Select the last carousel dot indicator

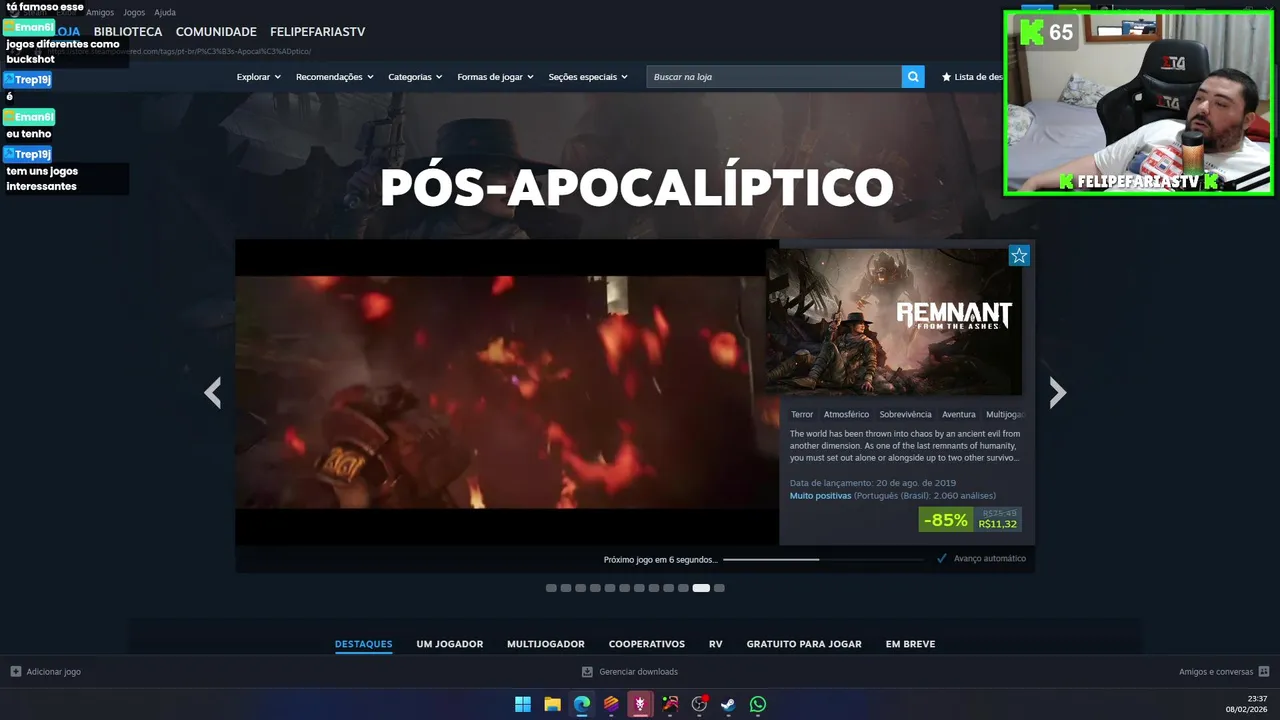pyautogui.click(x=719, y=588)
